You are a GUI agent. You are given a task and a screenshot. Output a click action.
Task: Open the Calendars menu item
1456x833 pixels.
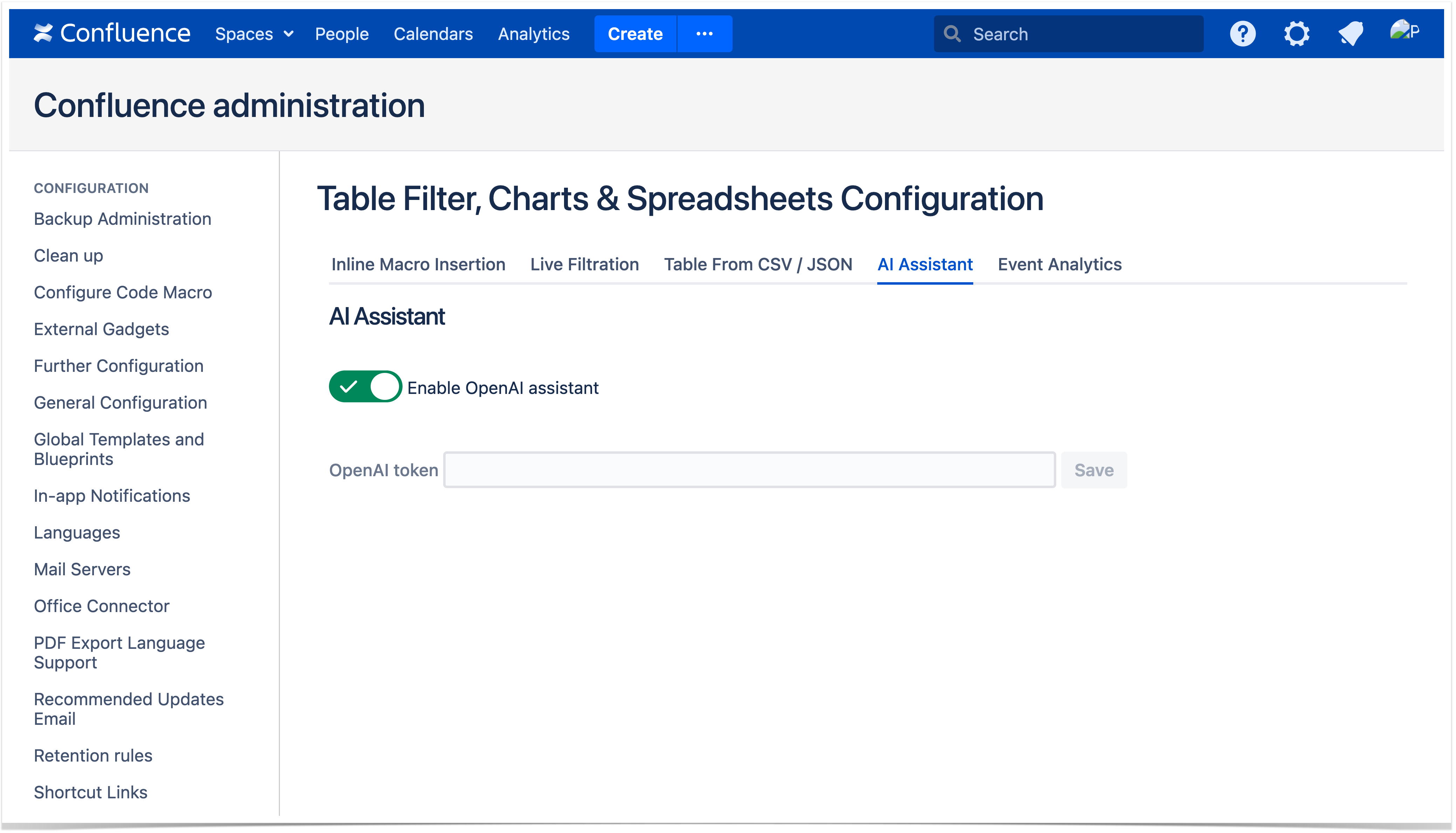coord(433,34)
